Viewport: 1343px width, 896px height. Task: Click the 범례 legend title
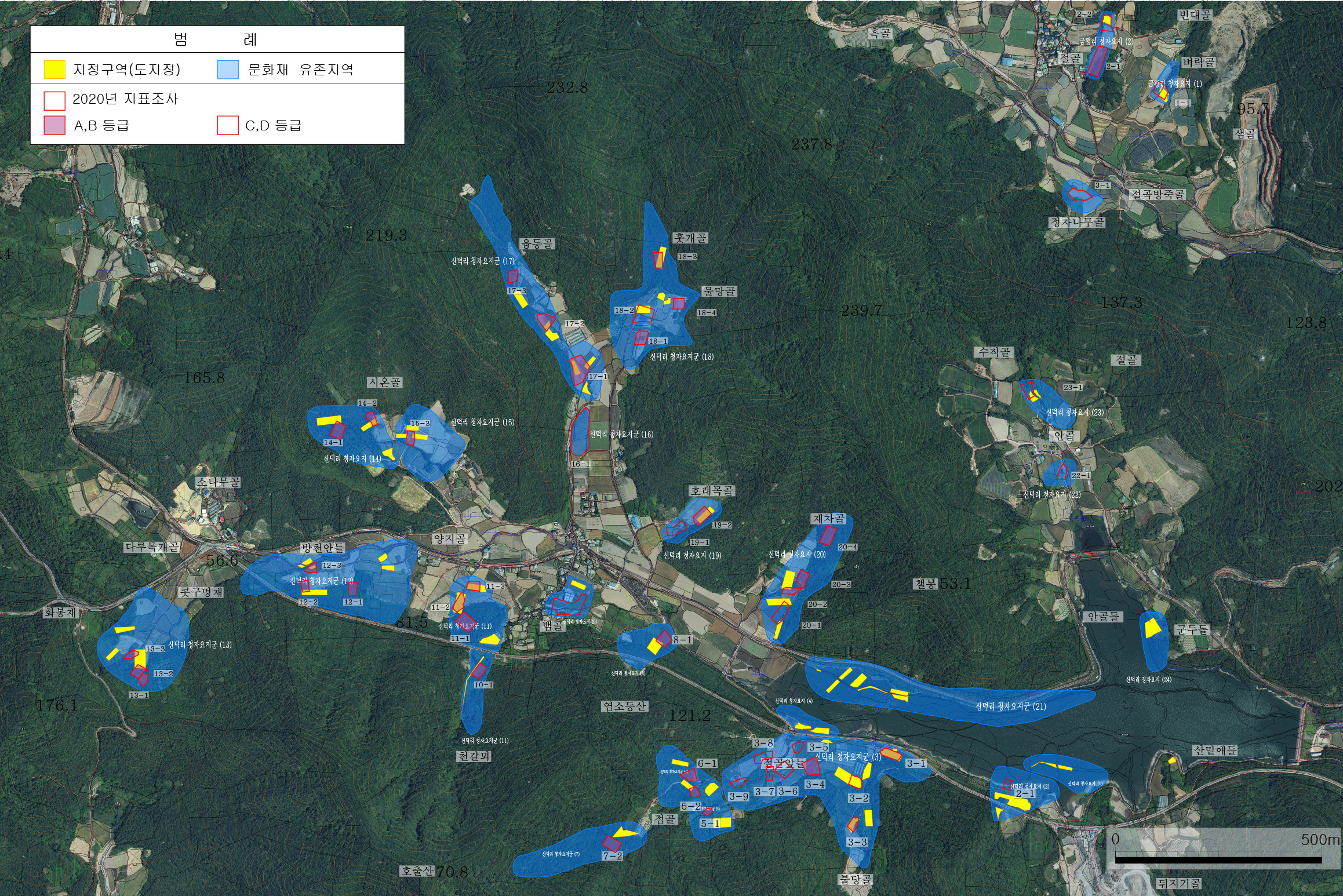(216, 39)
